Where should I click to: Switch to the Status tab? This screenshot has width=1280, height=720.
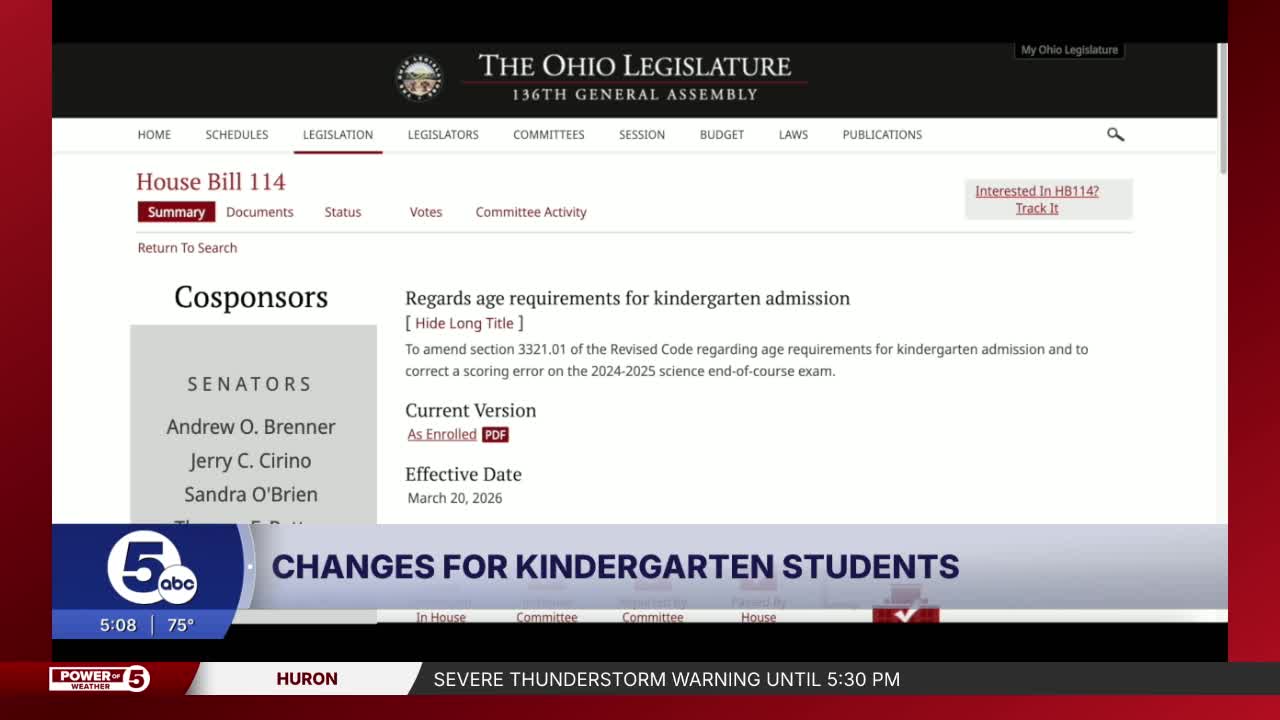(343, 212)
